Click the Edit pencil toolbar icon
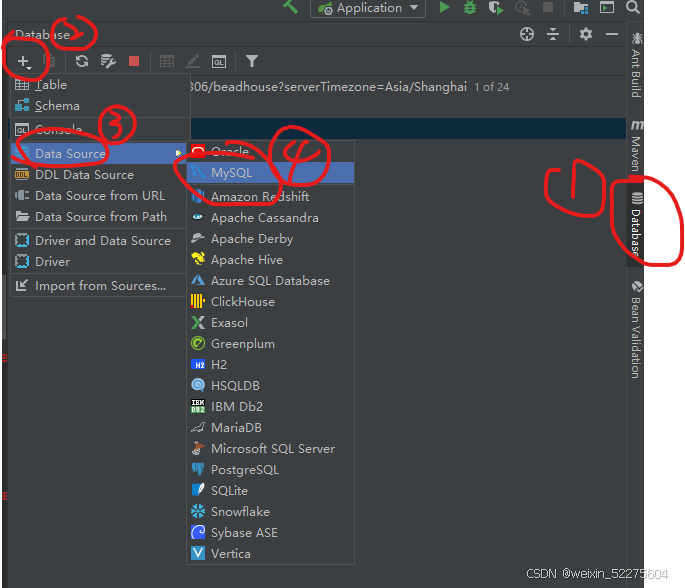 pos(193,61)
